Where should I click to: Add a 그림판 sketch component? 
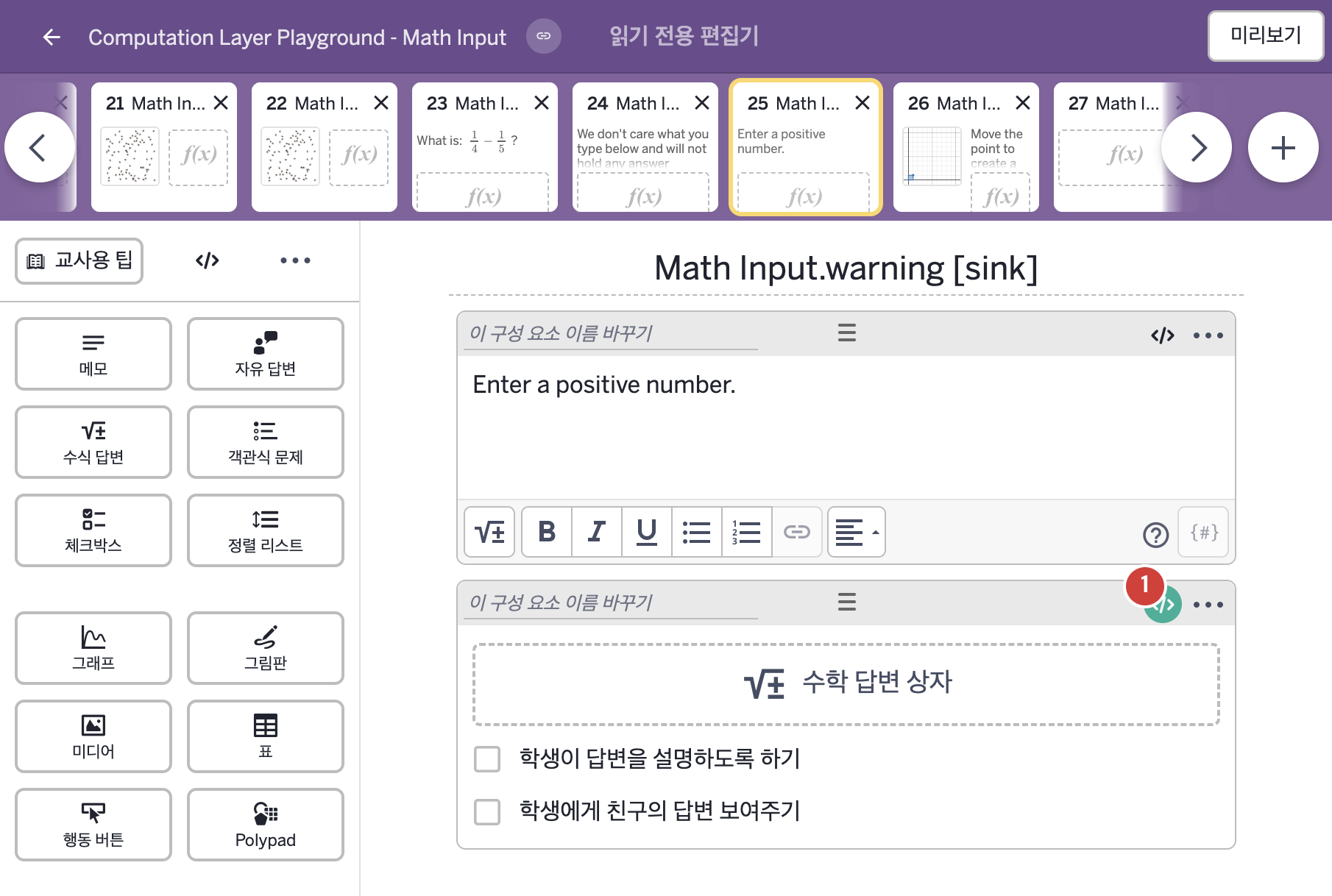[266, 648]
